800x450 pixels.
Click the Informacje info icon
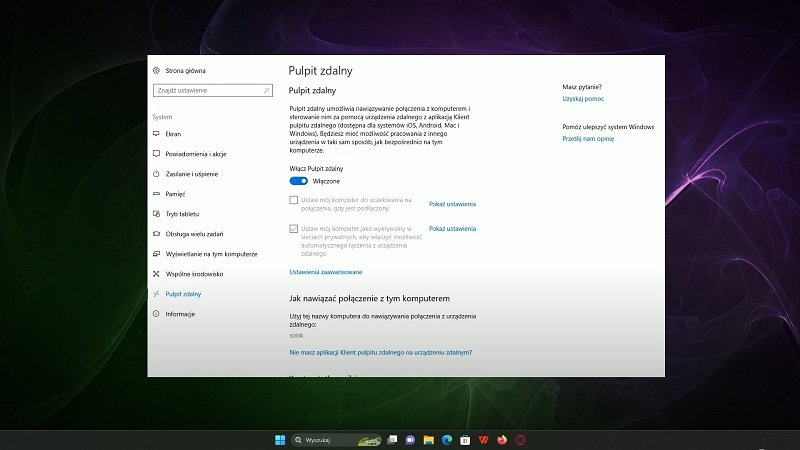point(157,314)
